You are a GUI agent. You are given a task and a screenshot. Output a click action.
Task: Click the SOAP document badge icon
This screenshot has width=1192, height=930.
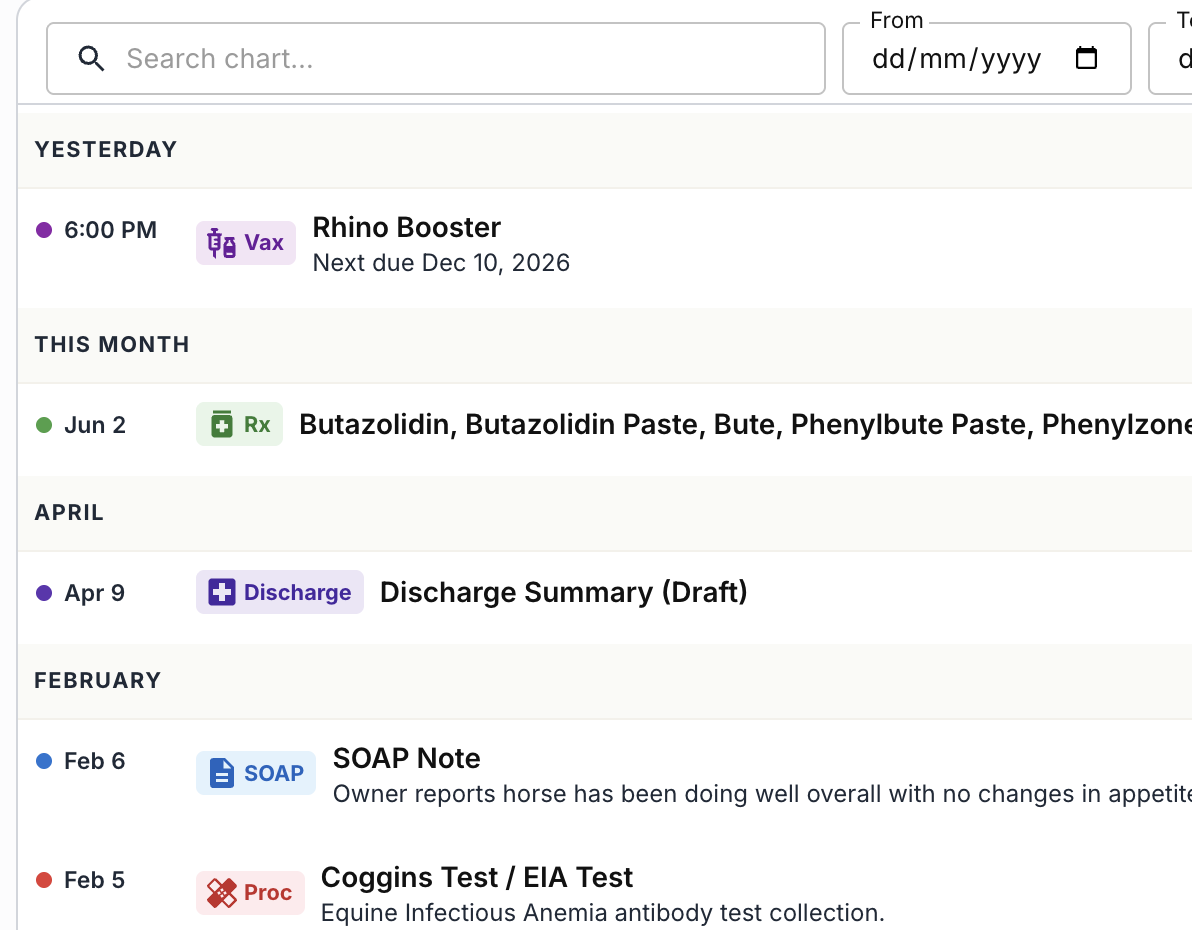(x=221, y=773)
